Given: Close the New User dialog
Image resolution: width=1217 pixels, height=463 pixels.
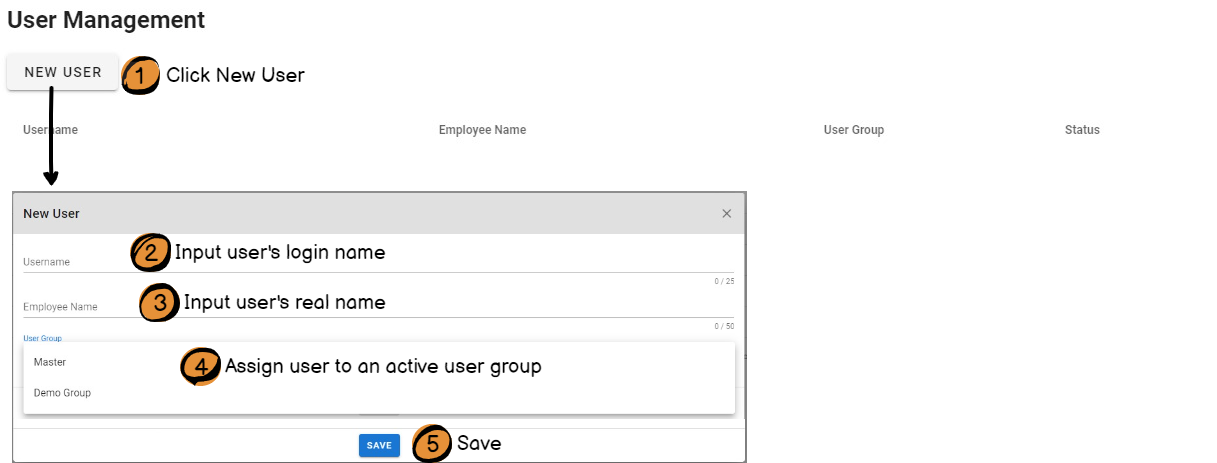Looking at the screenshot, I should click(727, 213).
